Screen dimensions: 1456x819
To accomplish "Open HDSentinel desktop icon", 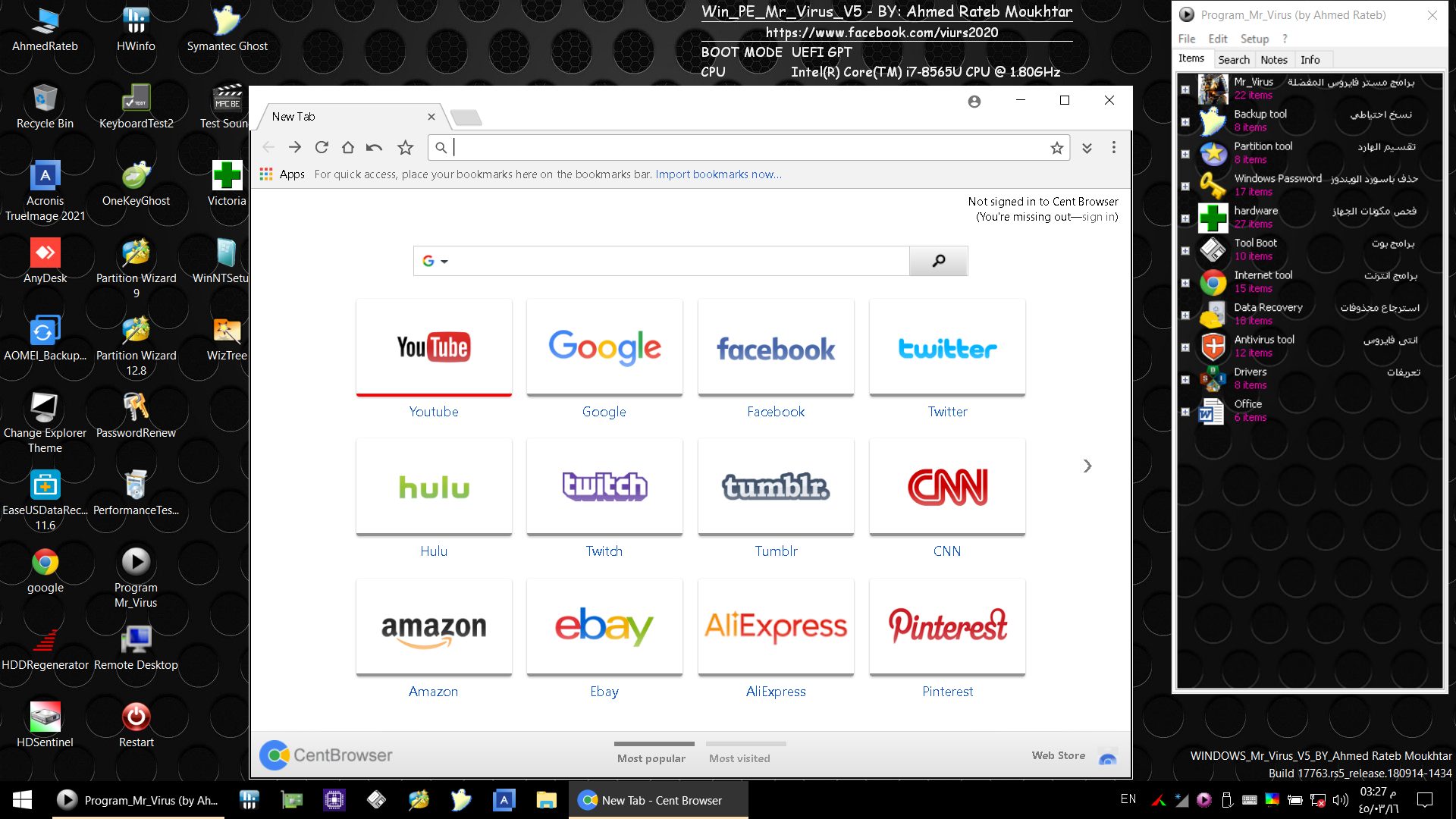I will pyautogui.click(x=45, y=725).
